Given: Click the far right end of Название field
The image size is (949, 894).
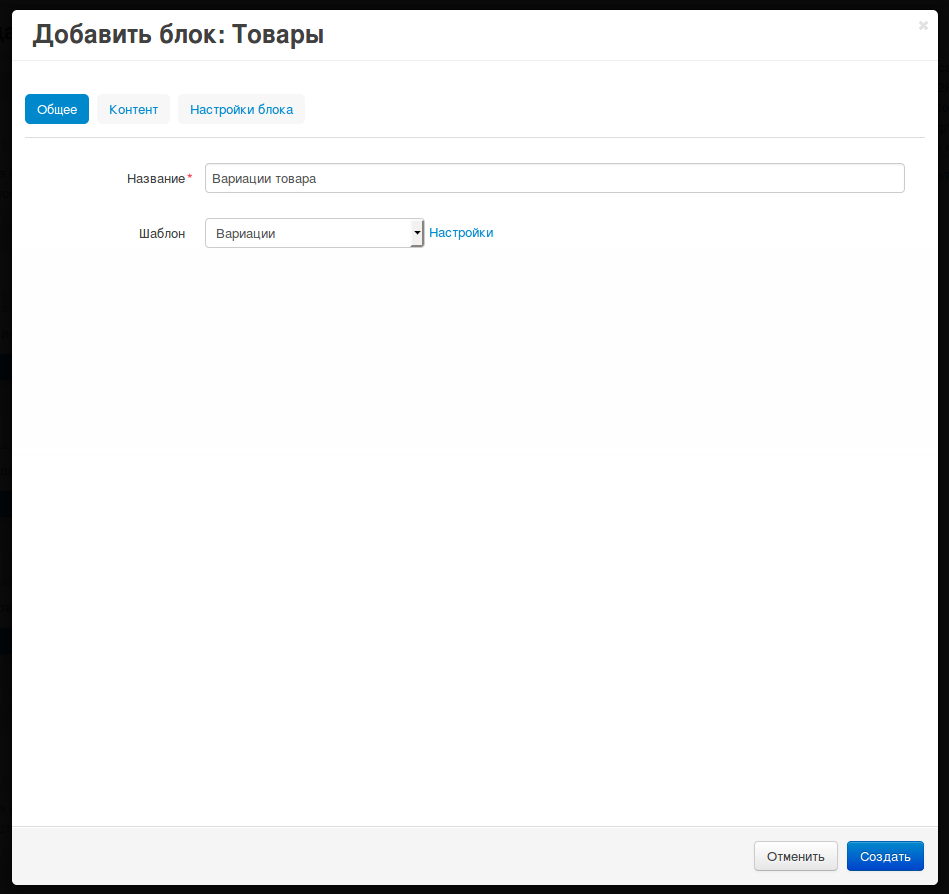Looking at the screenshot, I should point(895,178).
